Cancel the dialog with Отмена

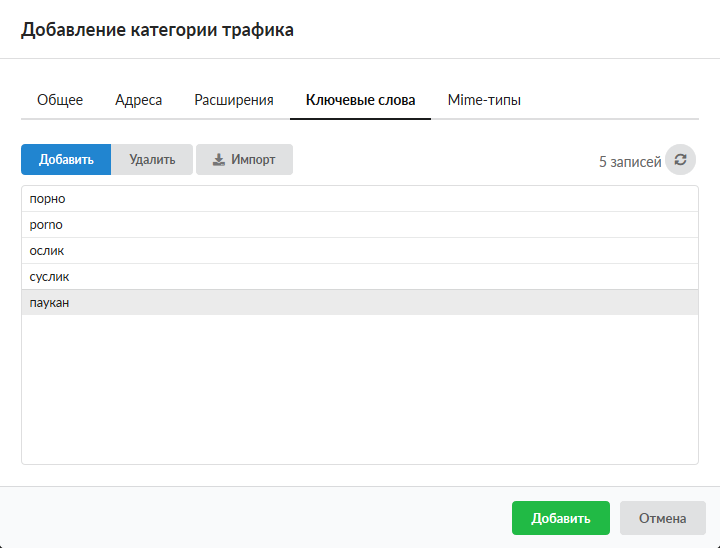point(663,518)
